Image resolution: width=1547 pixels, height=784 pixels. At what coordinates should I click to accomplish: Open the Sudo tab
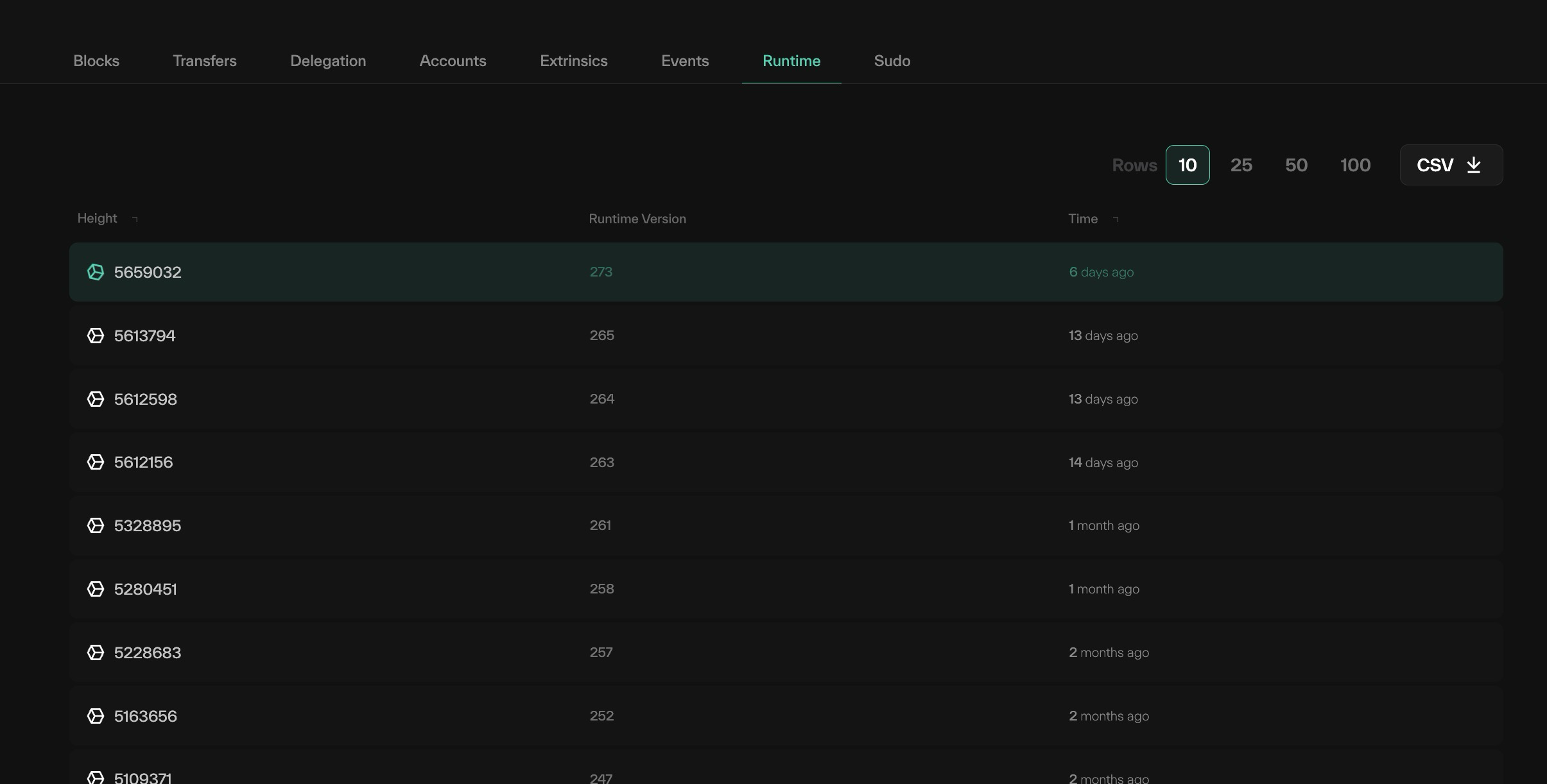[892, 61]
